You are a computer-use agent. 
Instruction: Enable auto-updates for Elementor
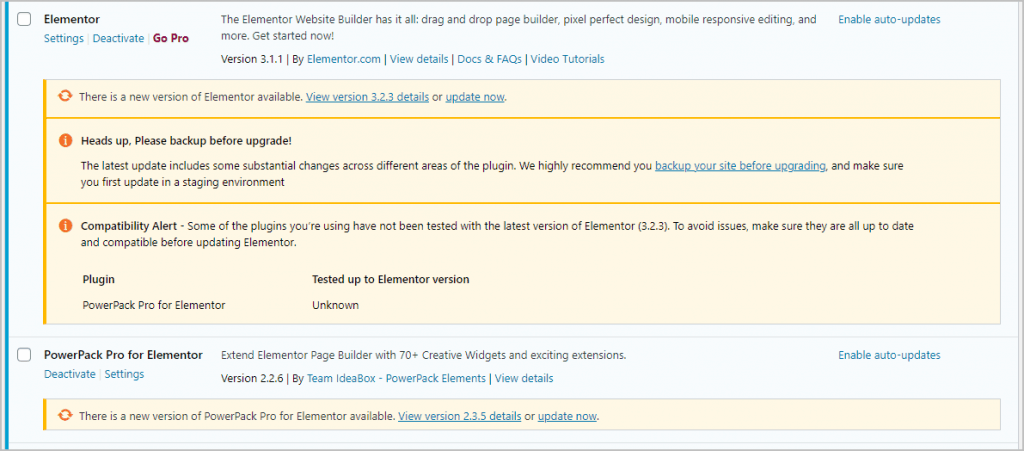click(x=888, y=19)
